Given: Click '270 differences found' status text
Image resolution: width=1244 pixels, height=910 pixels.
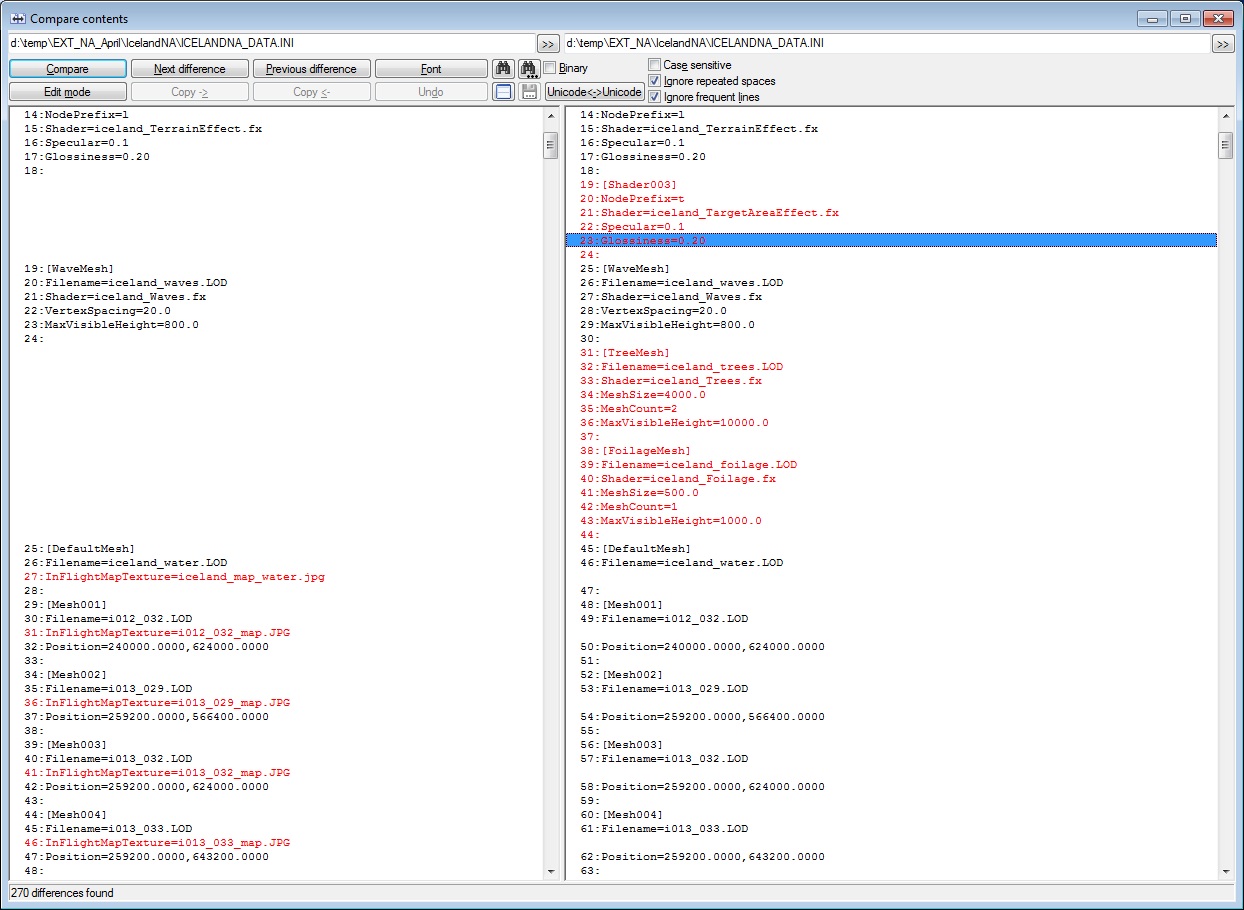Looking at the screenshot, I should (62, 893).
